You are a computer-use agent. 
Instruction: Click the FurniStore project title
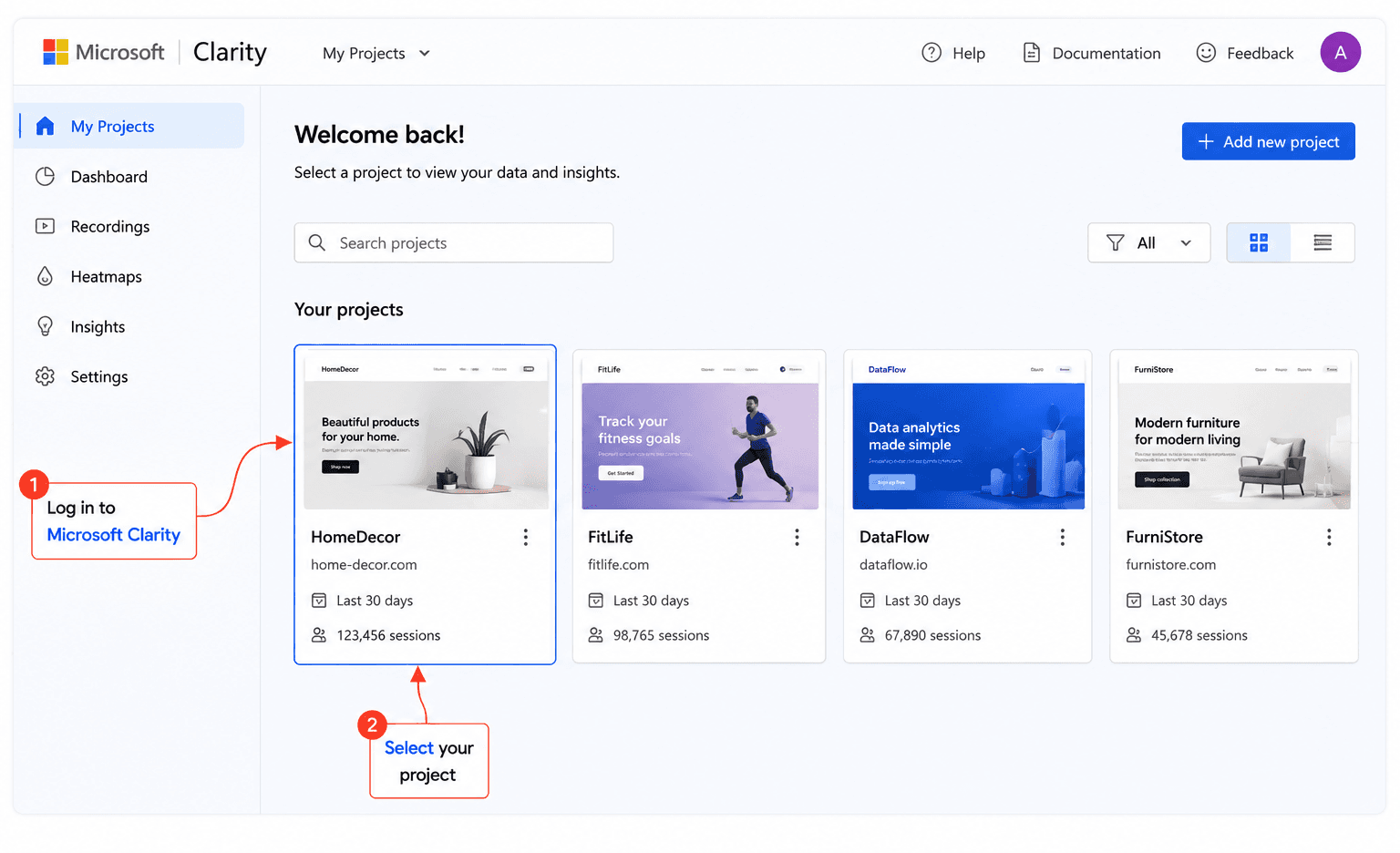[1164, 537]
